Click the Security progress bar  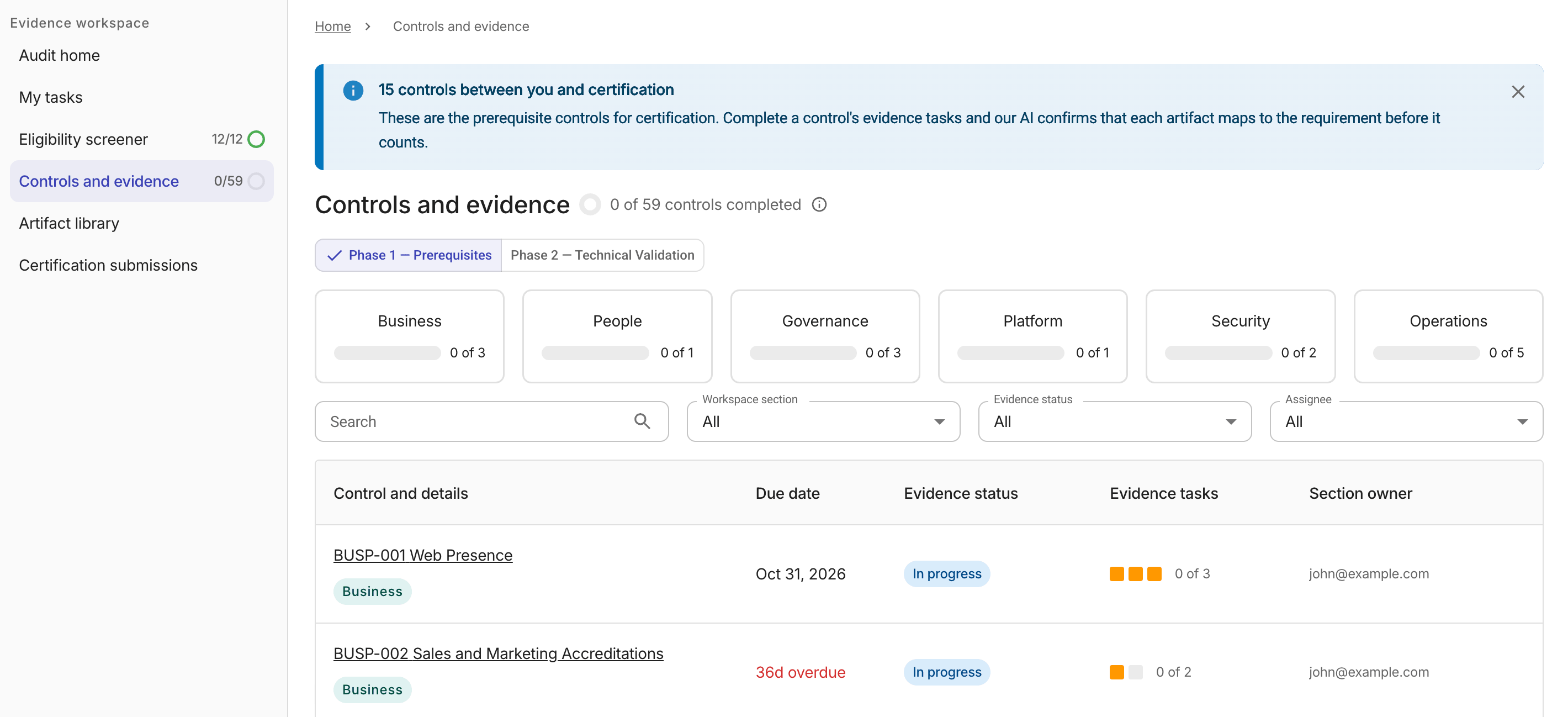(1218, 353)
